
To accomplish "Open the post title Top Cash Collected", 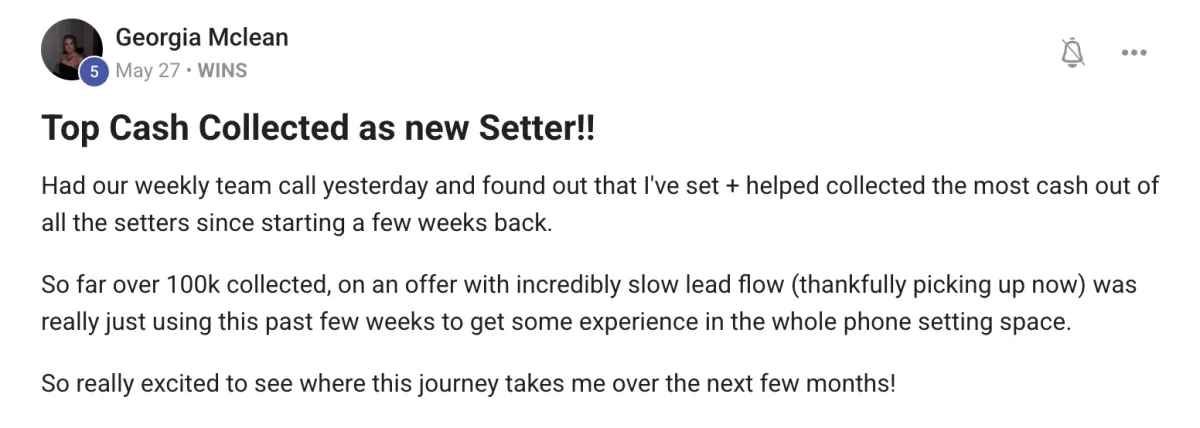I will click(x=318, y=129).
